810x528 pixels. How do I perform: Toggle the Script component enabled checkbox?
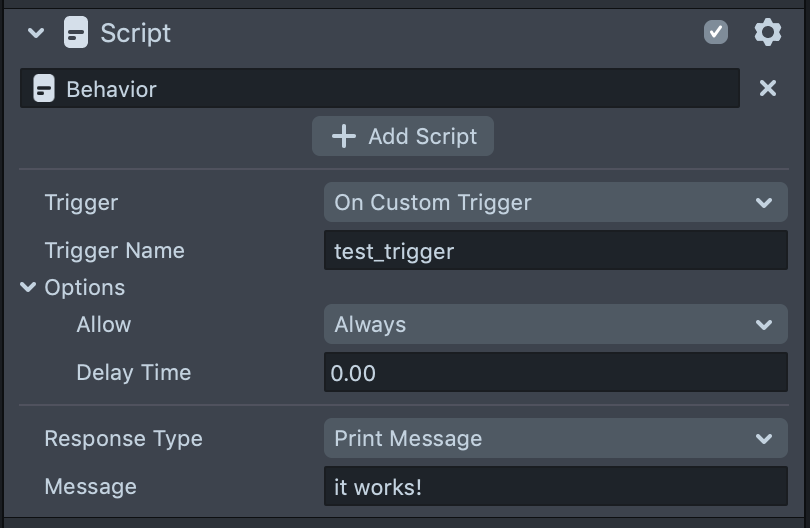point(716,33)
